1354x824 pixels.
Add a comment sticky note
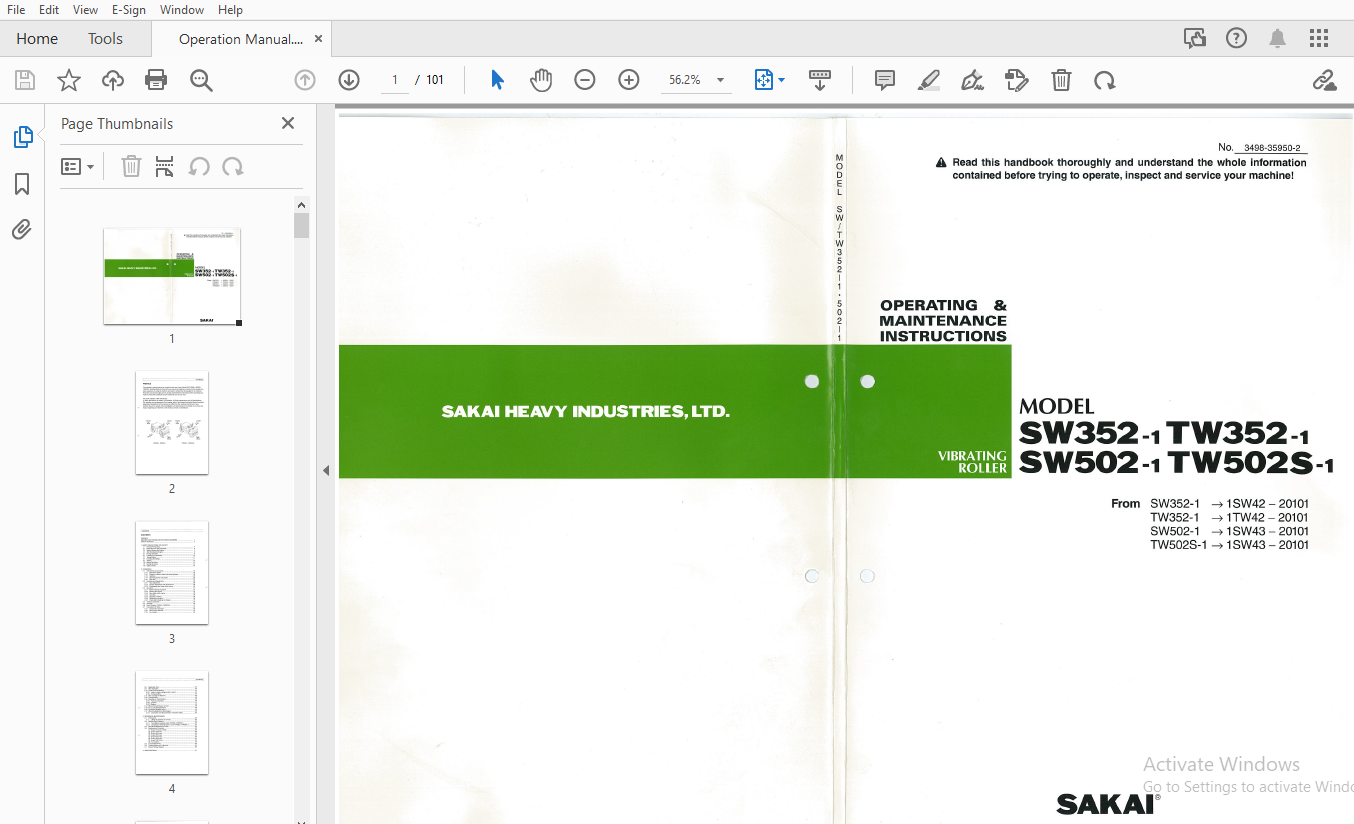[x=885, y=80]
